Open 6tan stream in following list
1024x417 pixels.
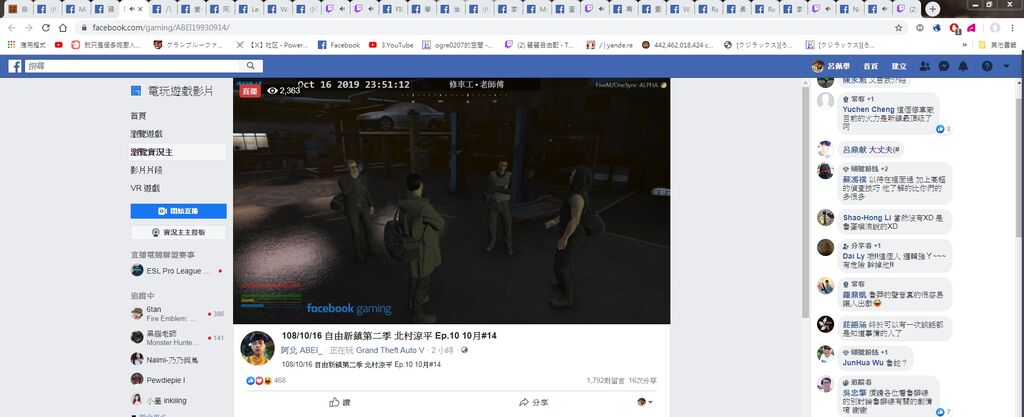[178, 314]
